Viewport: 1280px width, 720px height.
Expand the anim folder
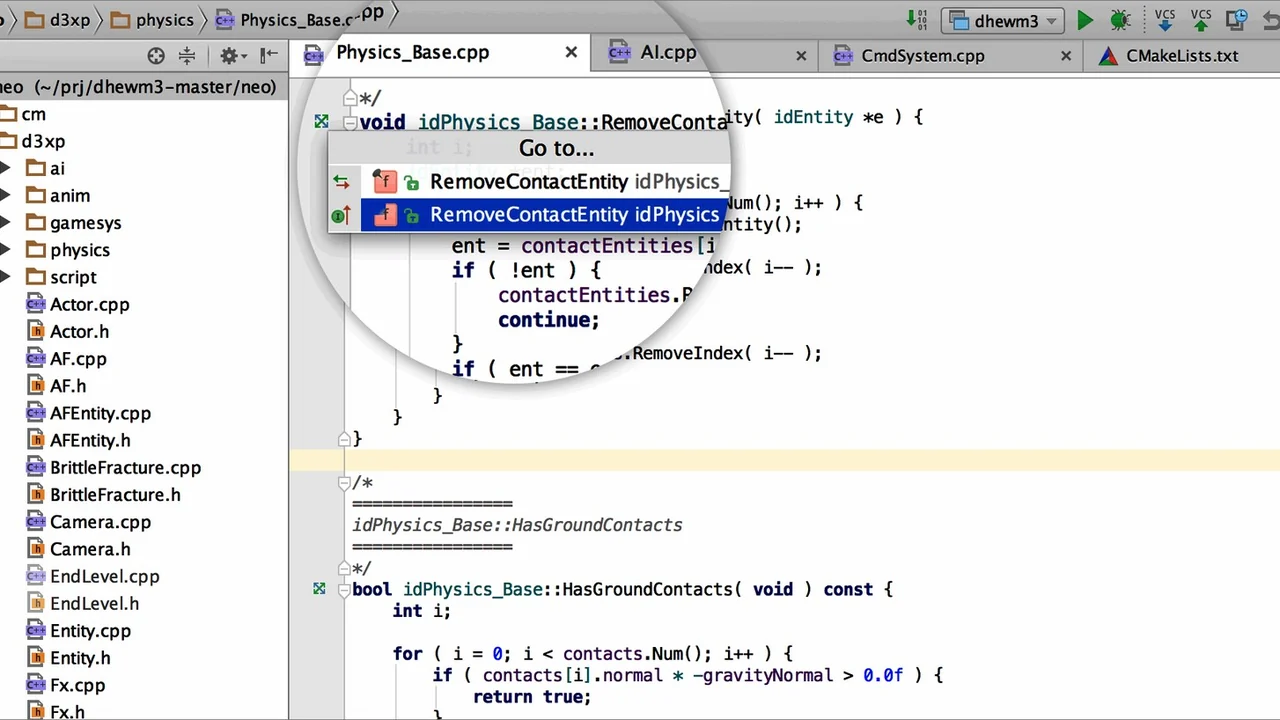tap(6, 195)
